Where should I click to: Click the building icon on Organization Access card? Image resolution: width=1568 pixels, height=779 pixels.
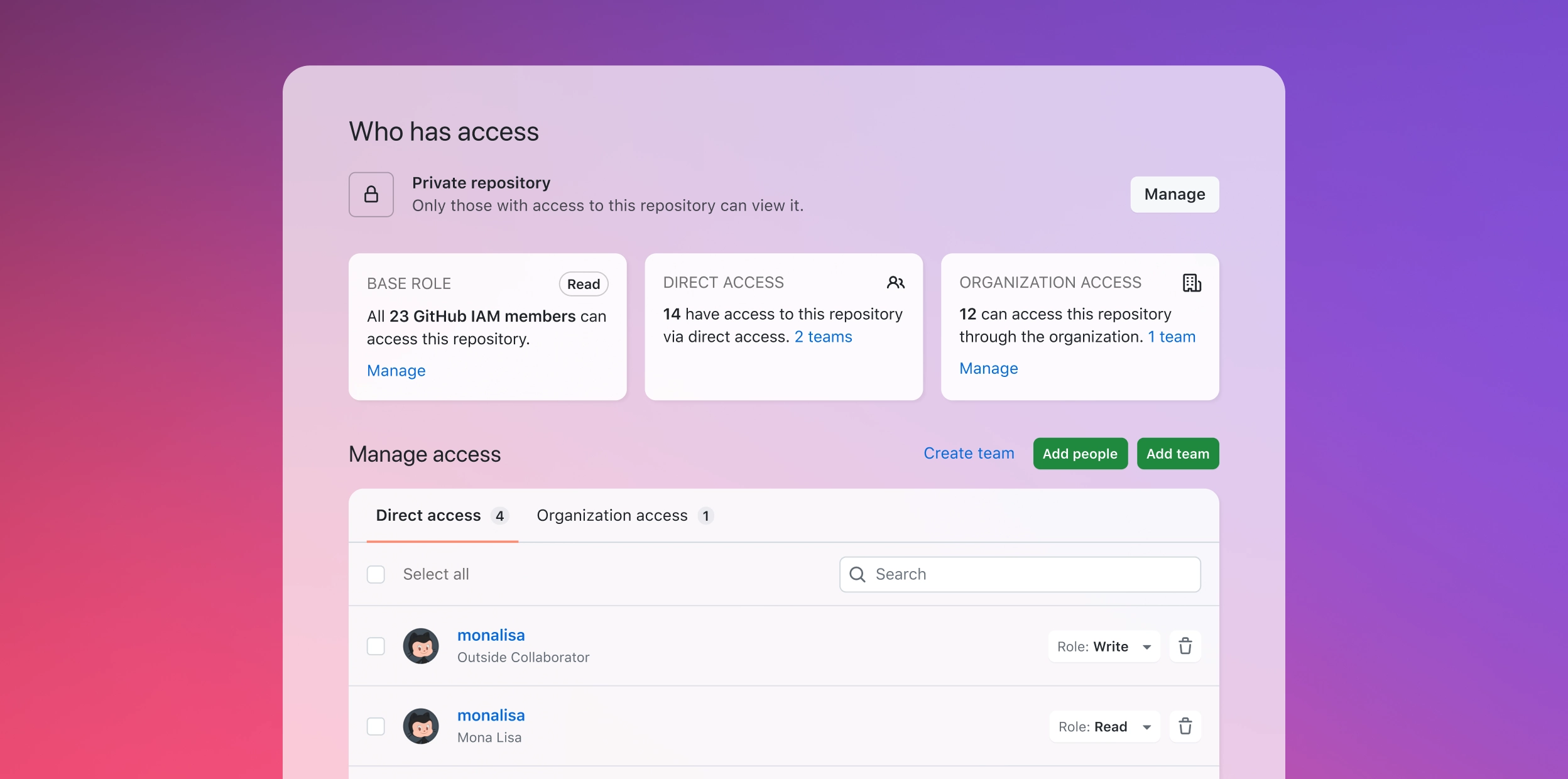1192,283
